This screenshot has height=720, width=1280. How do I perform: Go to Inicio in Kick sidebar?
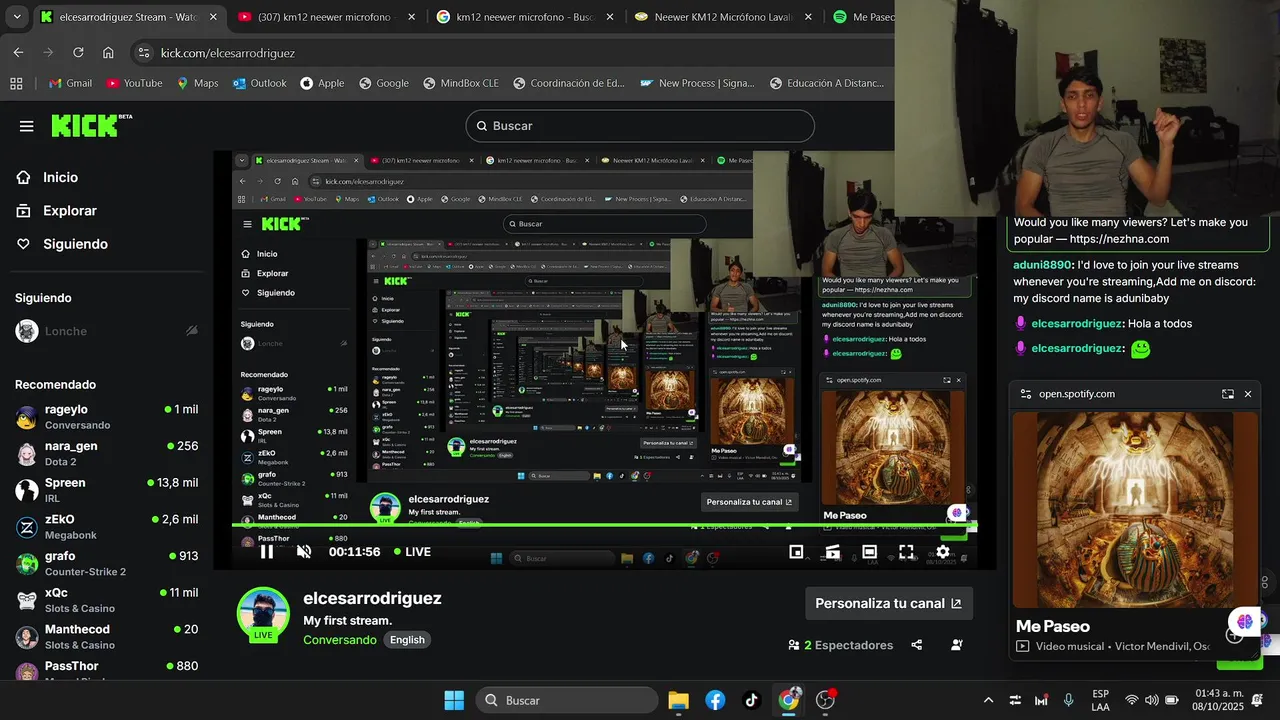(x=60, y=177)
